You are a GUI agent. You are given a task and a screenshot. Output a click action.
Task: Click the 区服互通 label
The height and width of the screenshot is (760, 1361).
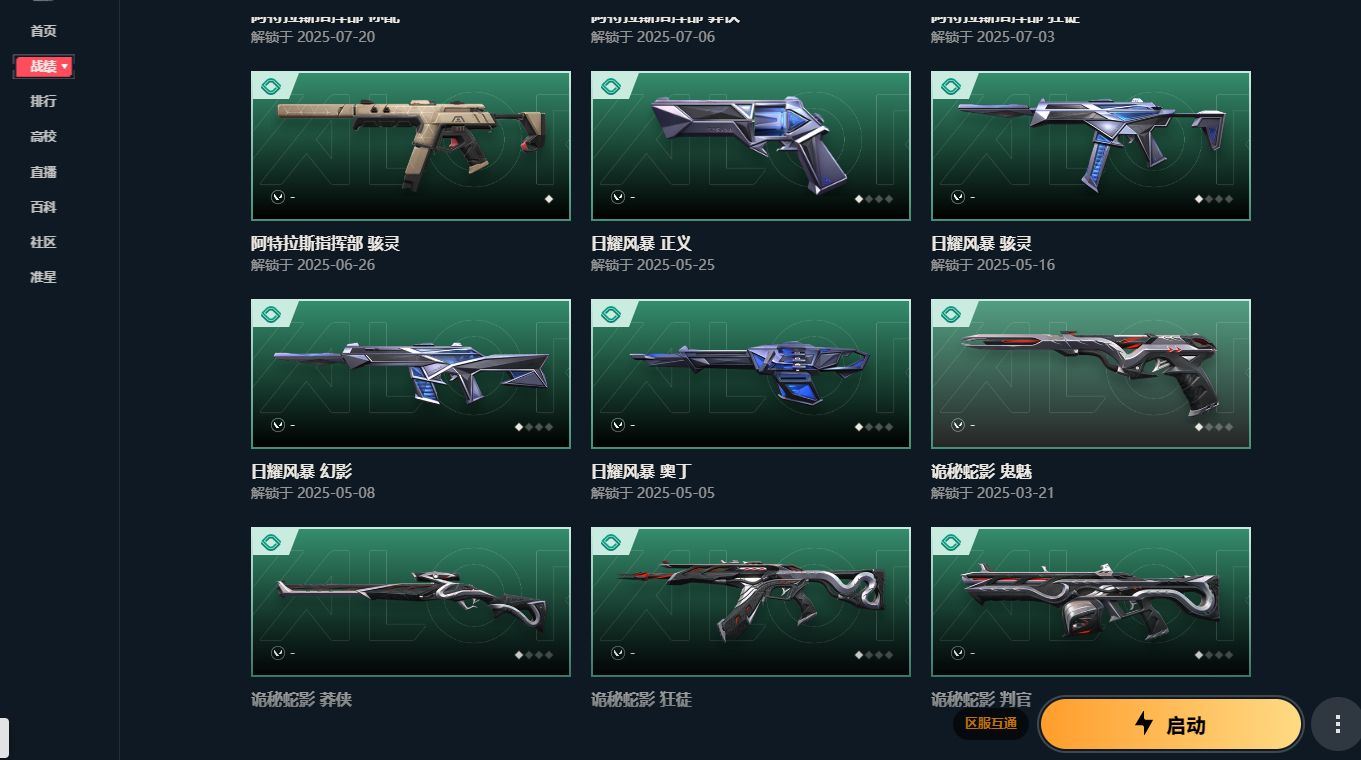pyautogui.click(x=991, y=723)
